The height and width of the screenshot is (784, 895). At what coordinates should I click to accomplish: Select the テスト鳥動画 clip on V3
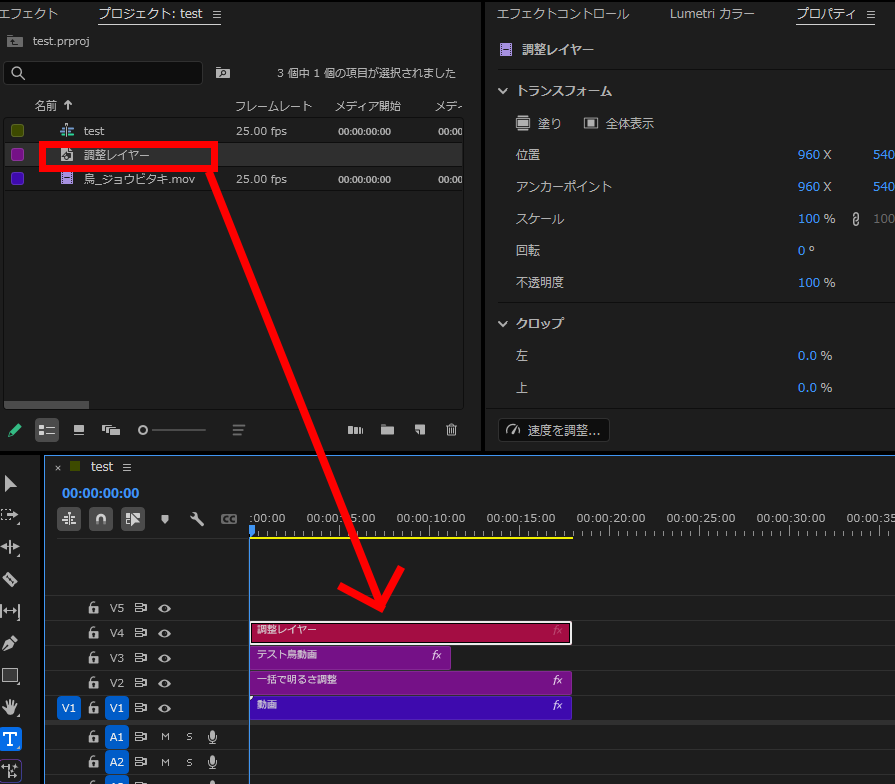point(350,657)
